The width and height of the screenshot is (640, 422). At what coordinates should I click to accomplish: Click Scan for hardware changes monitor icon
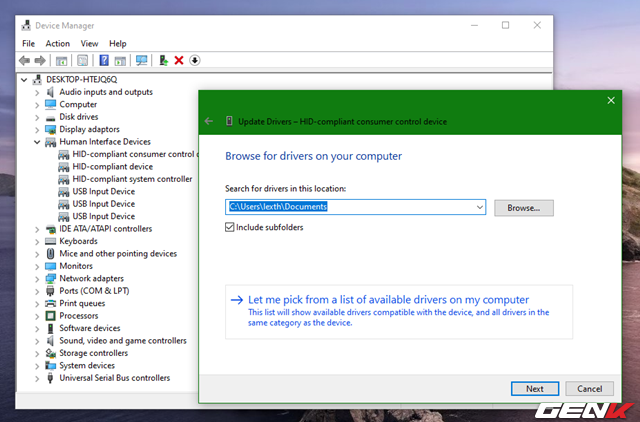142,61
